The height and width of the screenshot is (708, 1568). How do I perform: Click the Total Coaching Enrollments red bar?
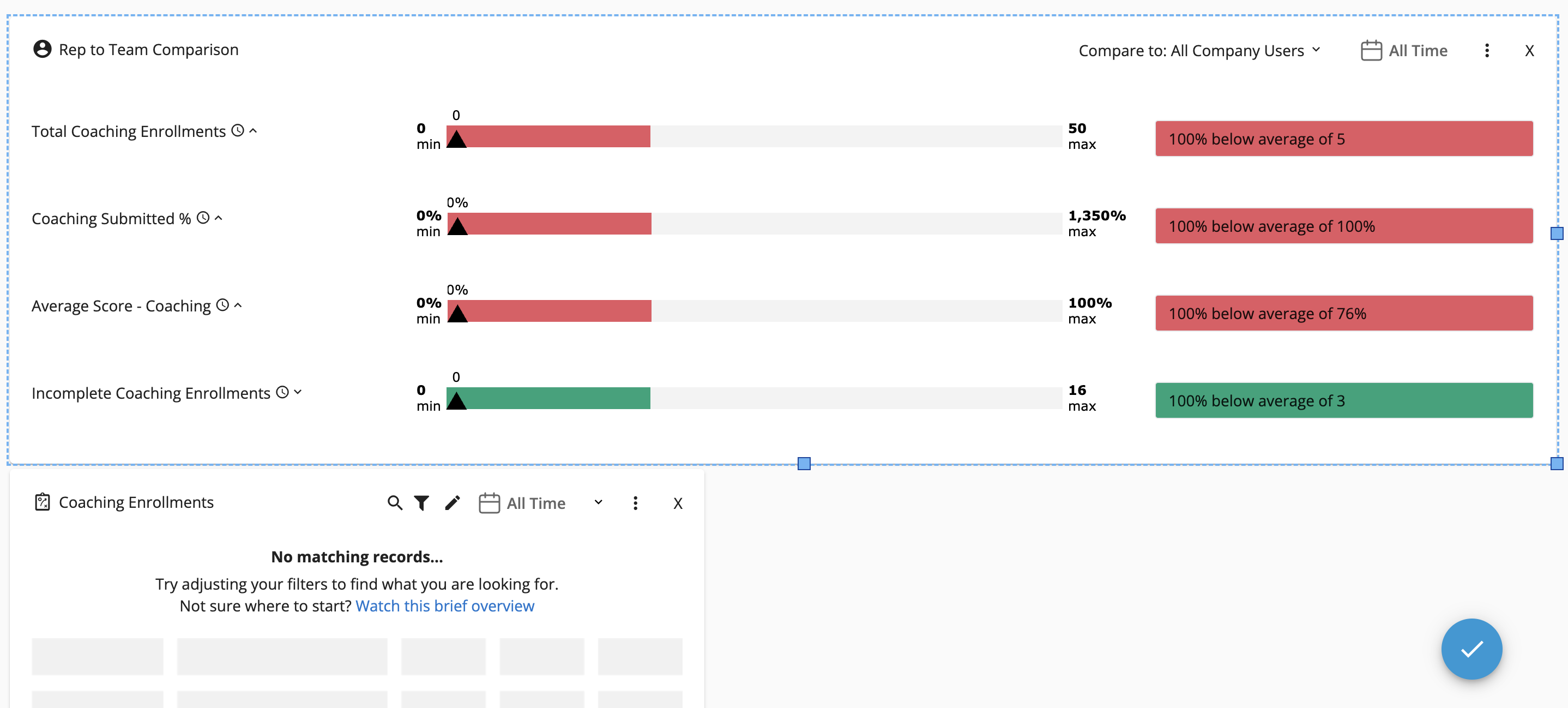[x=548, y=136]
